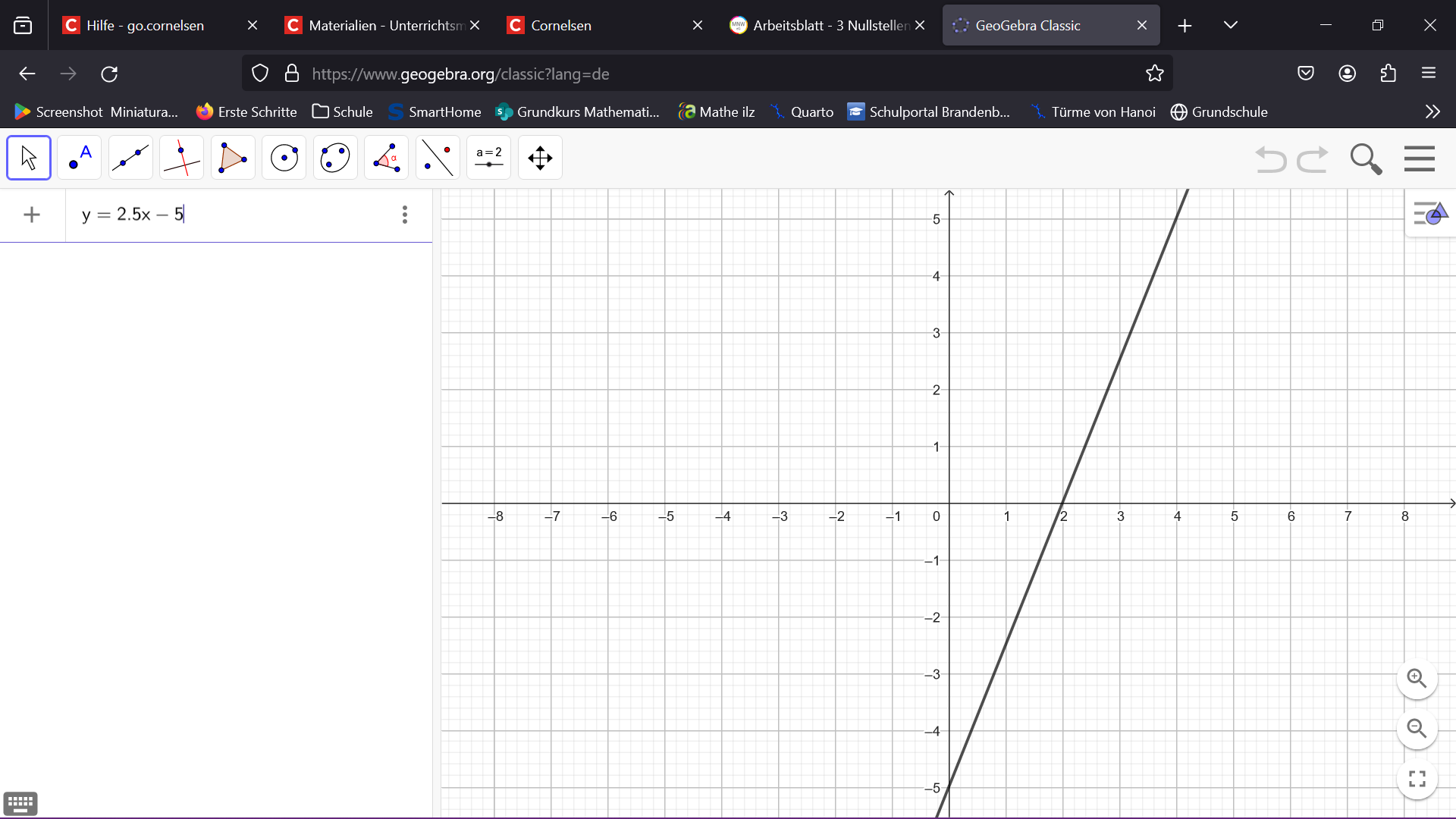This screenshot has width=1456, height=819.
Task: Select the Slider a=2 tool
Action: tap(489, 158)
